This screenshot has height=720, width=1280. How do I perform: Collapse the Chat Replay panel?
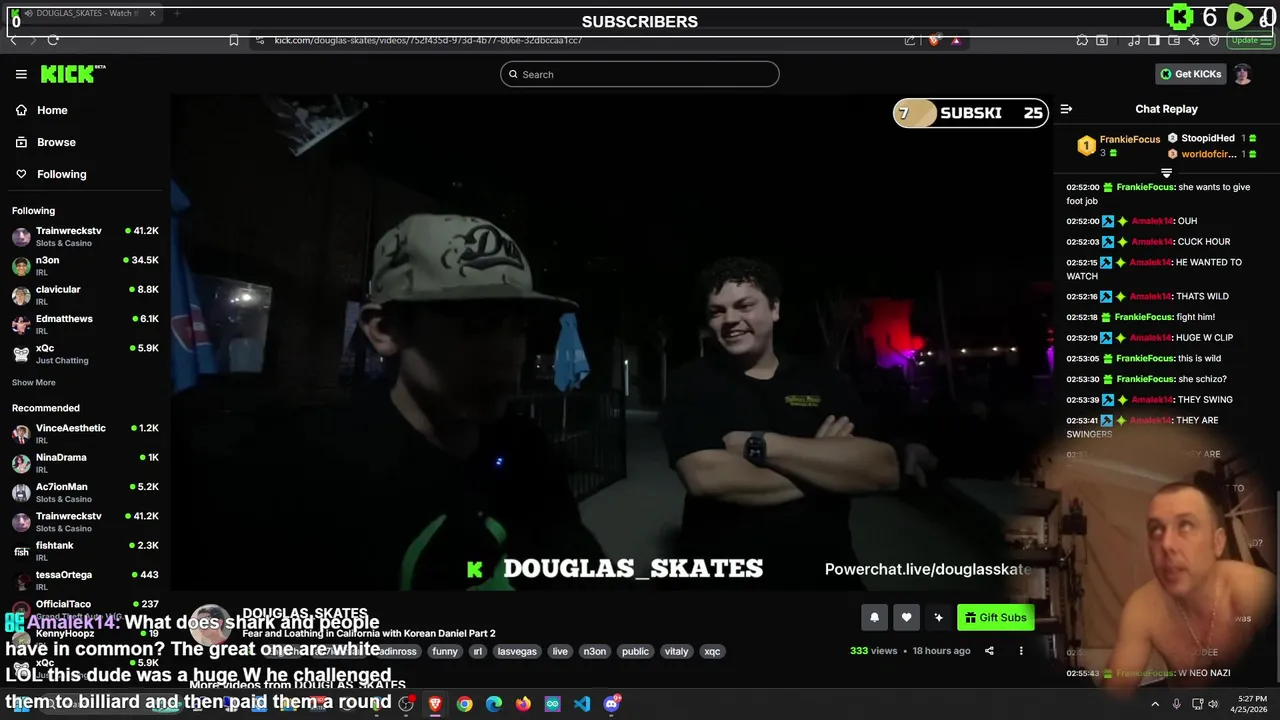(x=1066, y=109)
